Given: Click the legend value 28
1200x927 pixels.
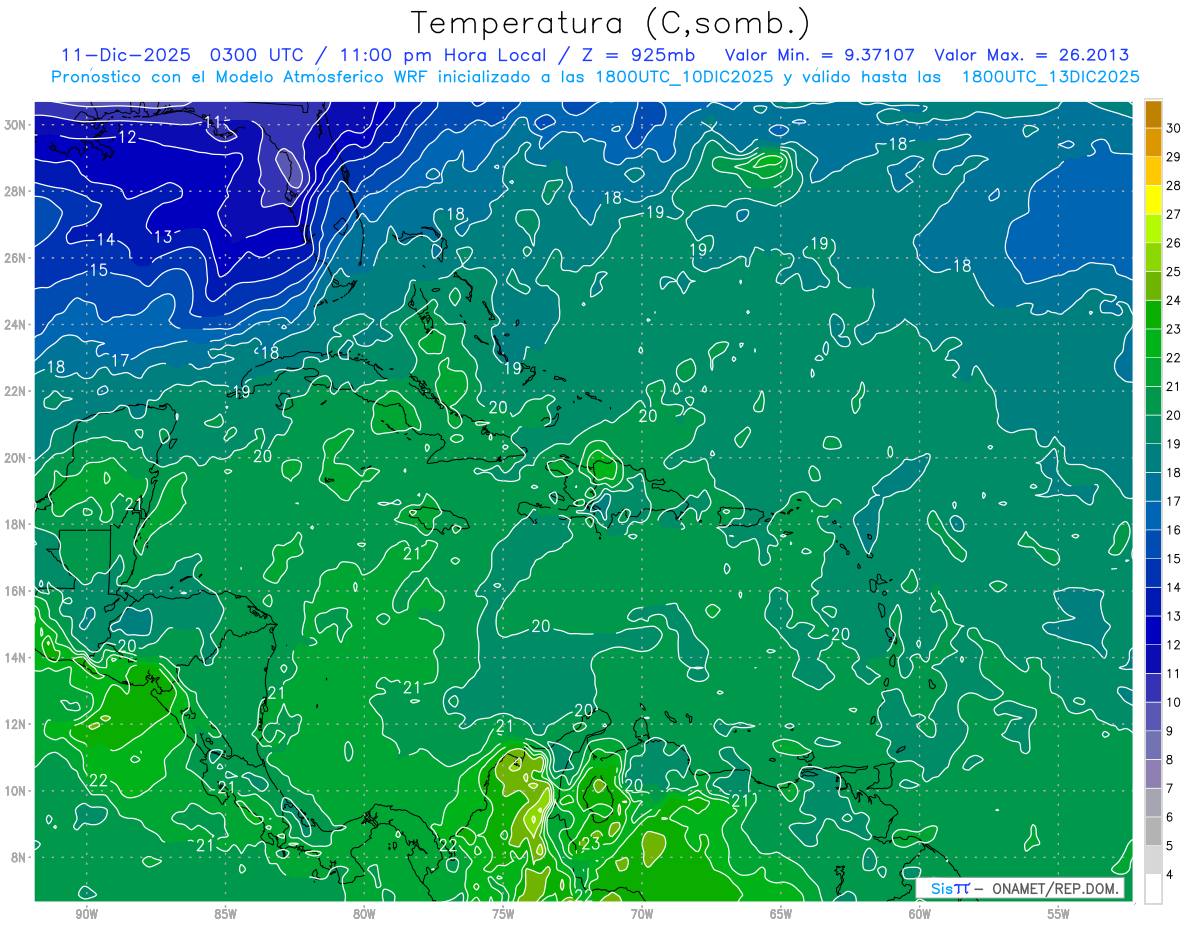Looking at the screenshot, I should point(1173,185).
